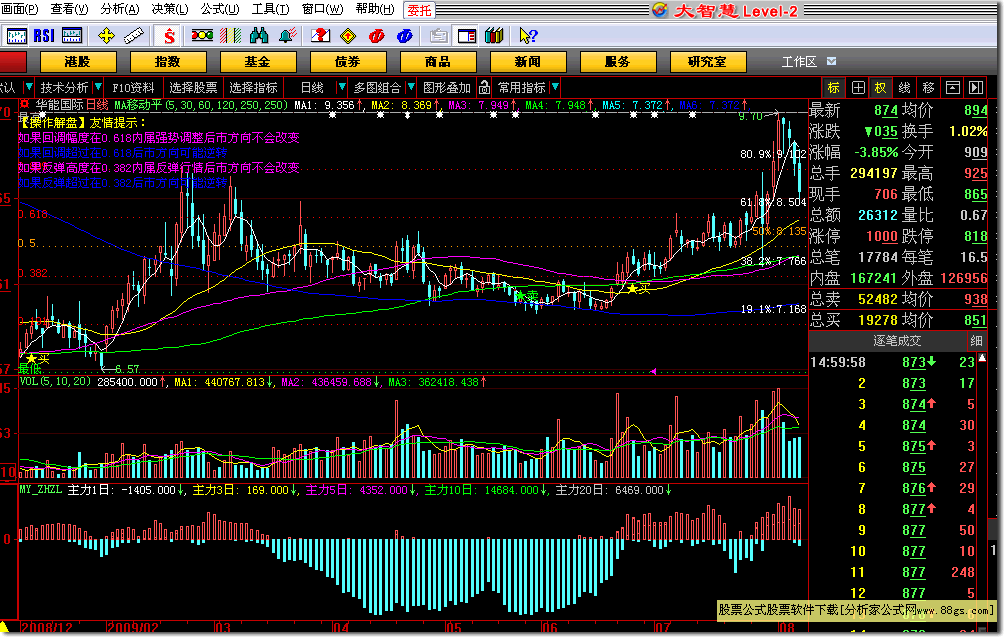Open the 画面(P) menu
The height and width of the screenshot is (639, 1007).
click(x=20, y=9)
